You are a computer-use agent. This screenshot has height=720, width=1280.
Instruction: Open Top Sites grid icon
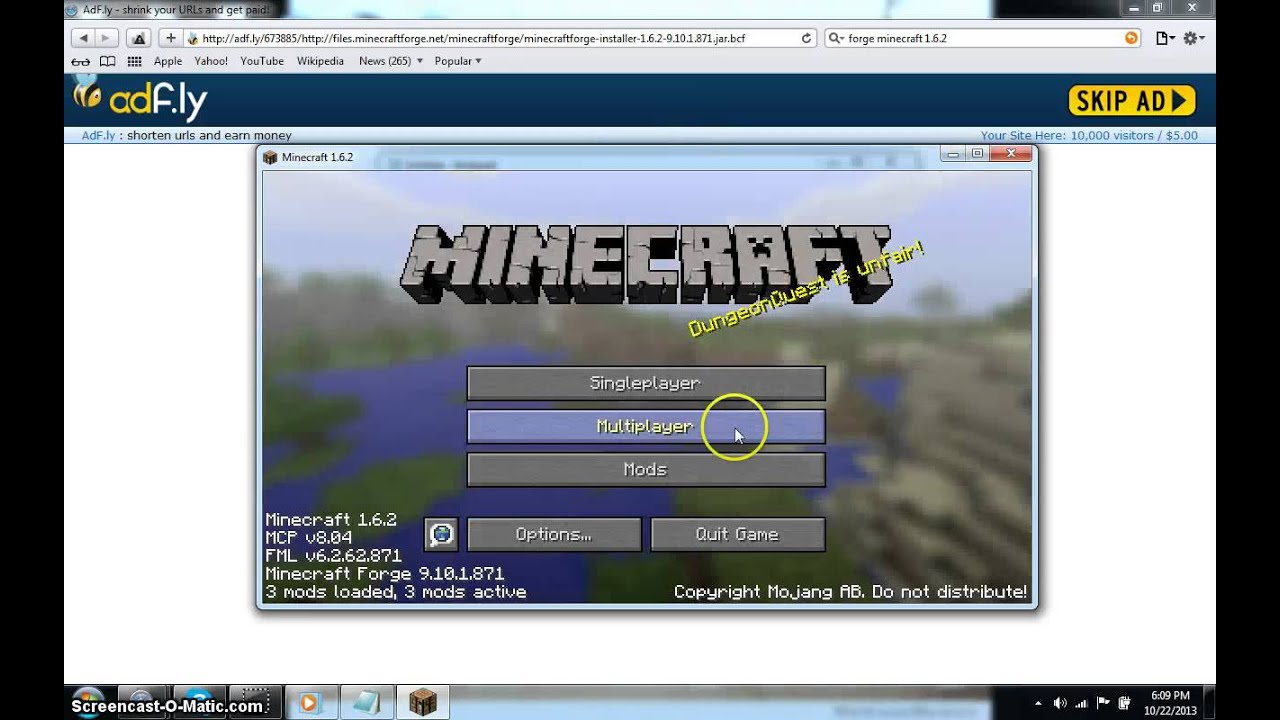[134, 61]
